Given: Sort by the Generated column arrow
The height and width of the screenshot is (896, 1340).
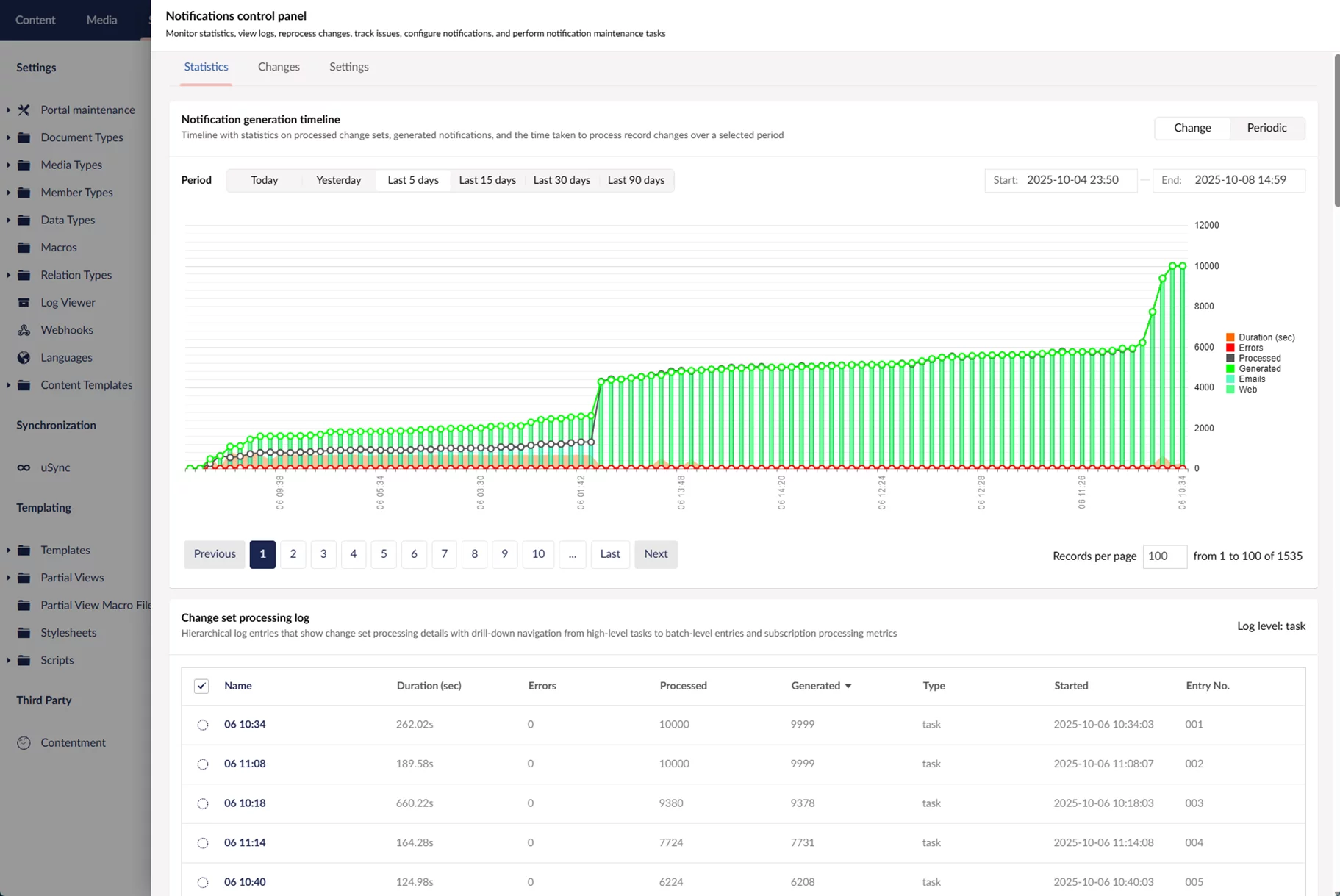Looking at the screenshot, I should (848, 686).
